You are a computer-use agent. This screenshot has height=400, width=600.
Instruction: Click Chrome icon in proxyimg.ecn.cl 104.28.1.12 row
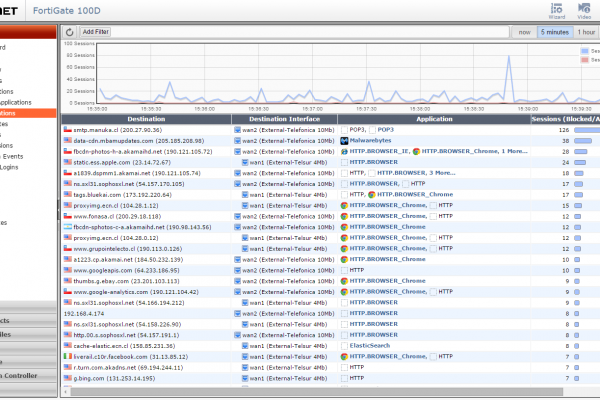(344, 206)
